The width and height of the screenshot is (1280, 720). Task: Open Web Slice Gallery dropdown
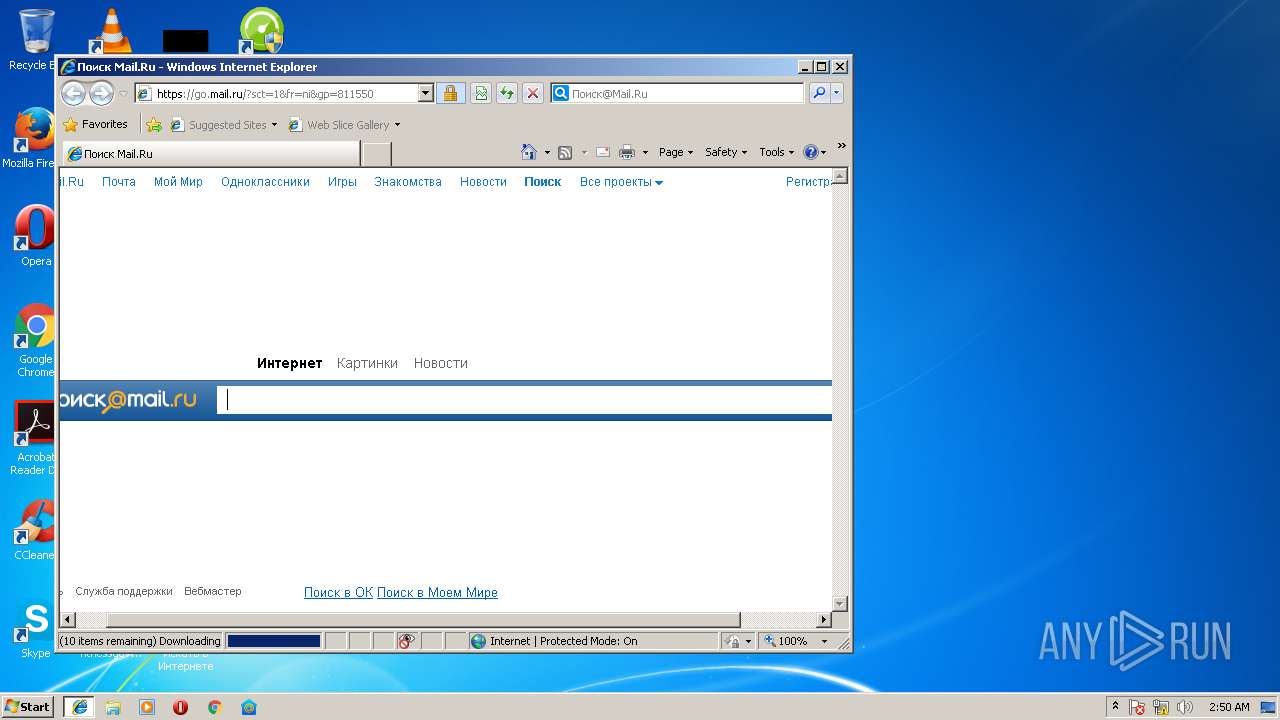tap(344, 125)
